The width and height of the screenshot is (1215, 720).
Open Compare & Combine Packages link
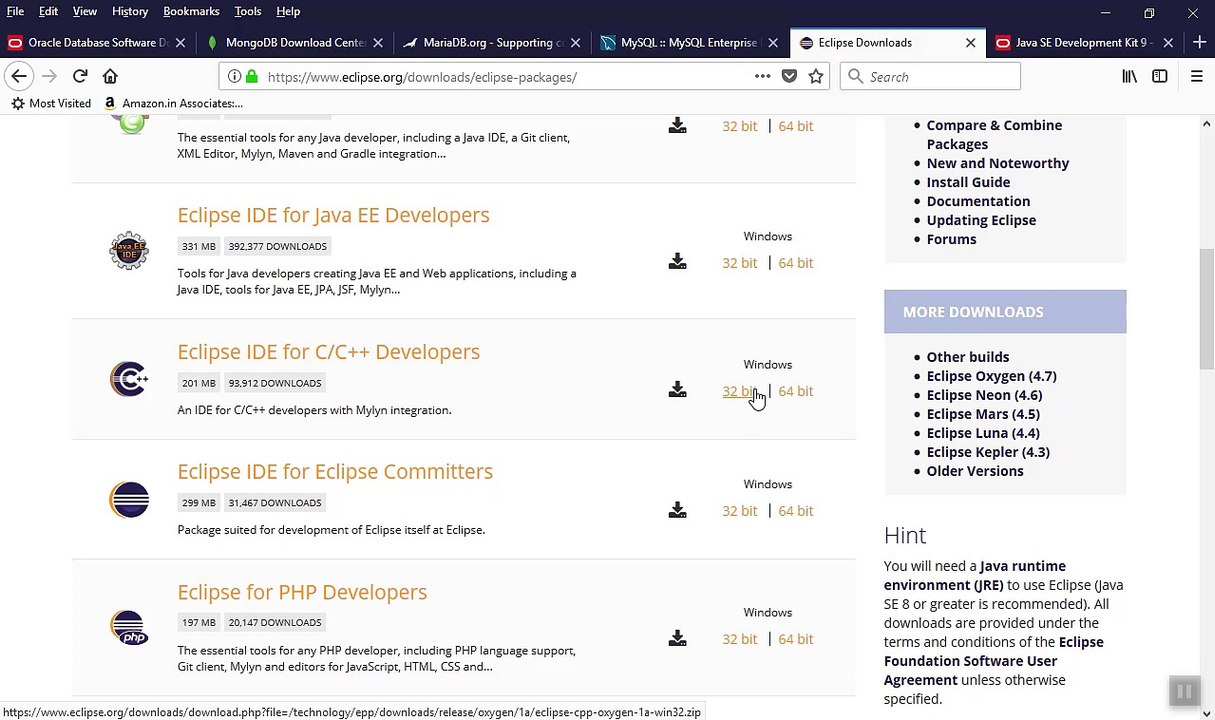point(994,134)
